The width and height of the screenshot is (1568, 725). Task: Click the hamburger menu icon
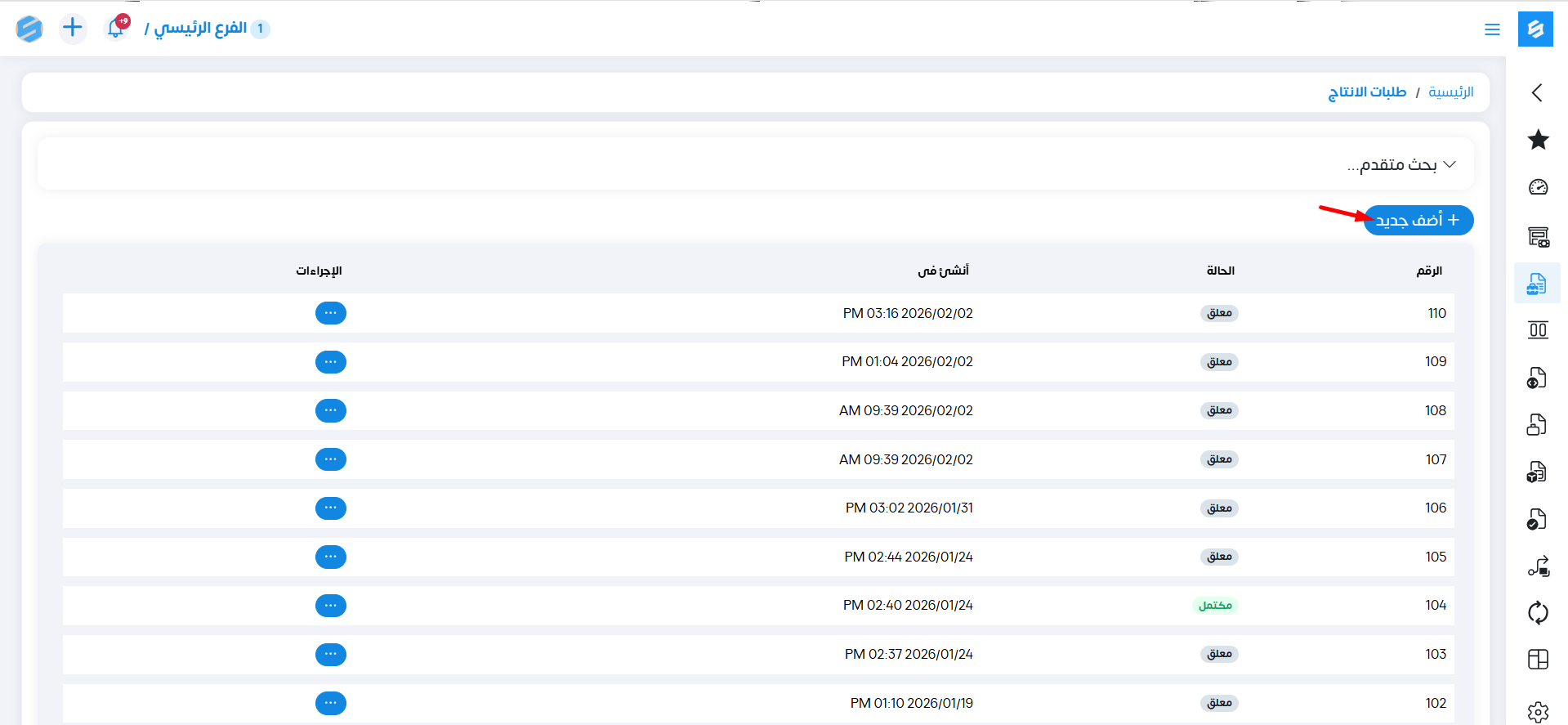point(1492,29)
